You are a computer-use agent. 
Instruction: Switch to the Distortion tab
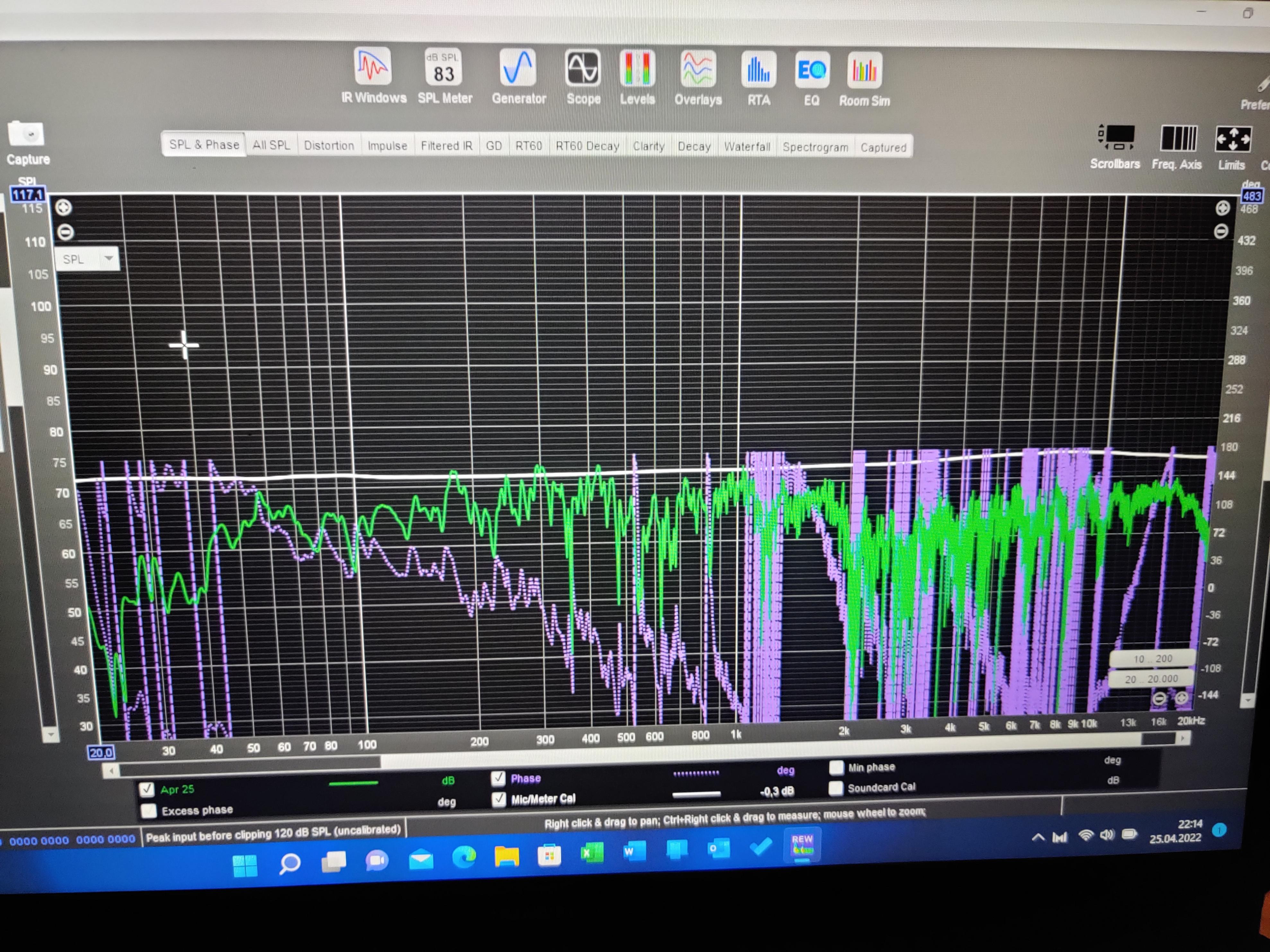tap(329, 146)
